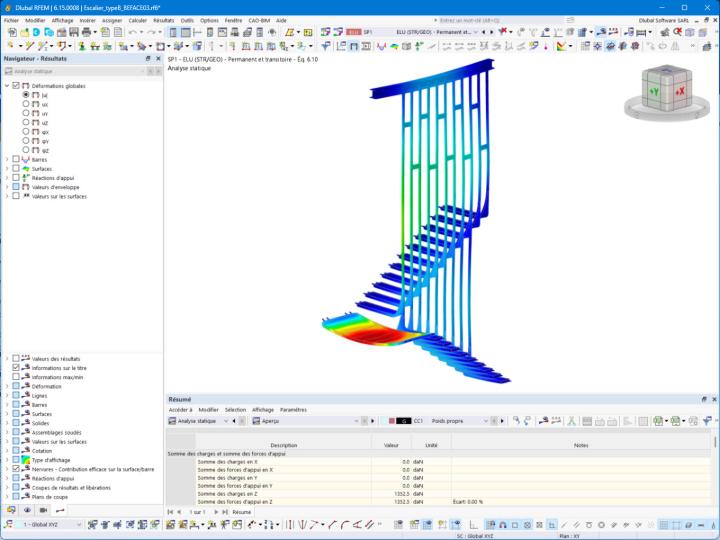Click the last table page arrow icon
Screen dimensions: 720x540
coord(225,512)
